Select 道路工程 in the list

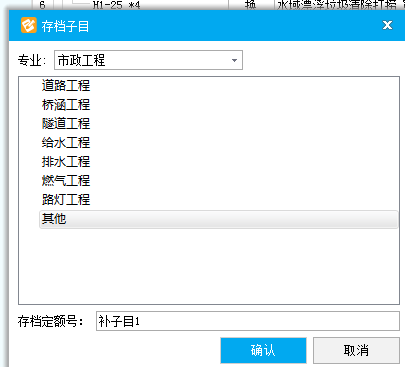tap(66, 86)
